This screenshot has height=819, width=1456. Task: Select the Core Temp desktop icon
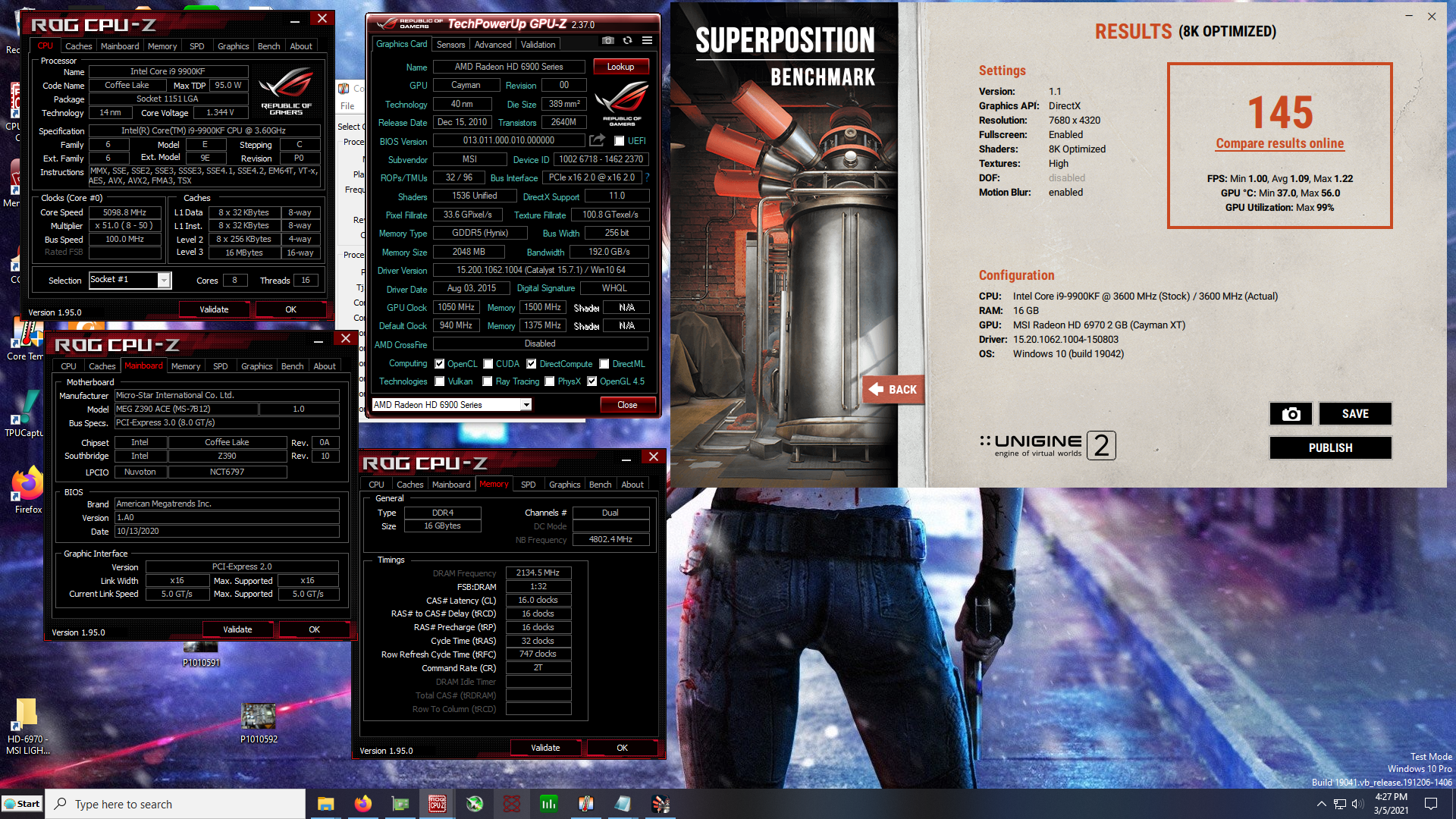tap(25, 339)
